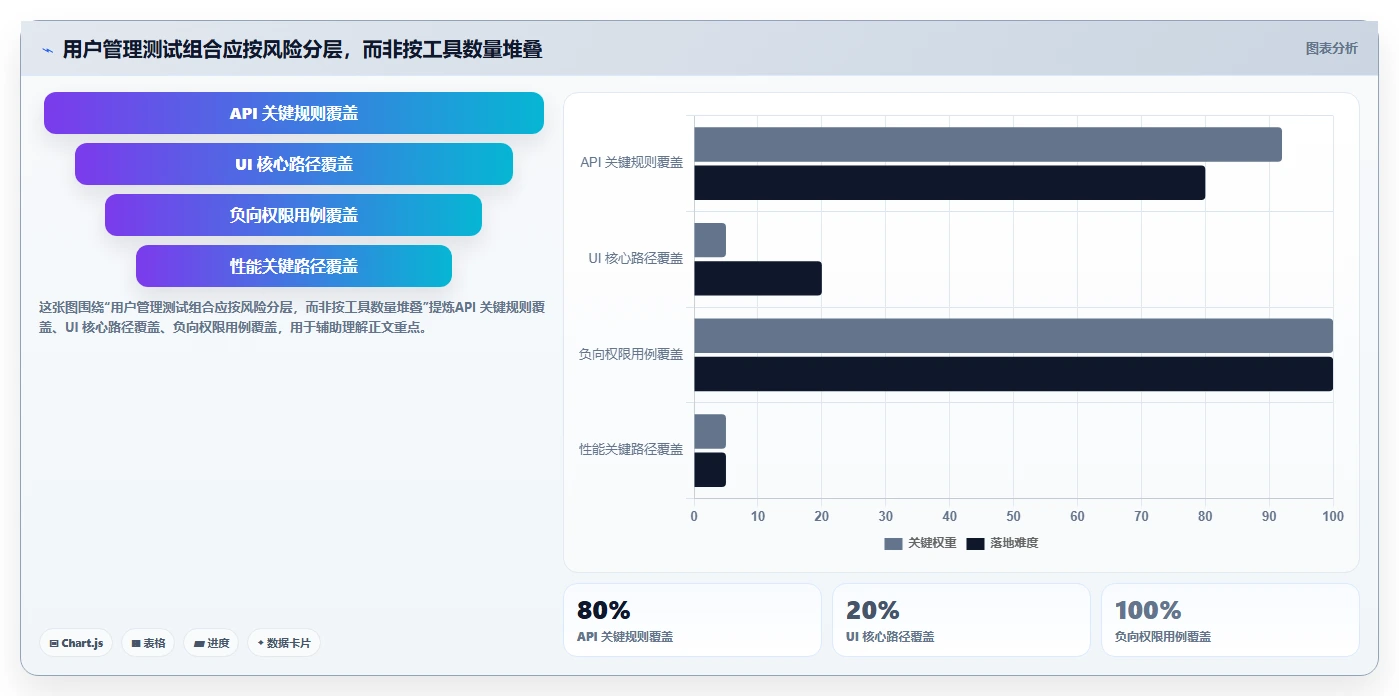Click the gray 关键权重 bar for API 关键规则覆盖

[x=988, y=144]
